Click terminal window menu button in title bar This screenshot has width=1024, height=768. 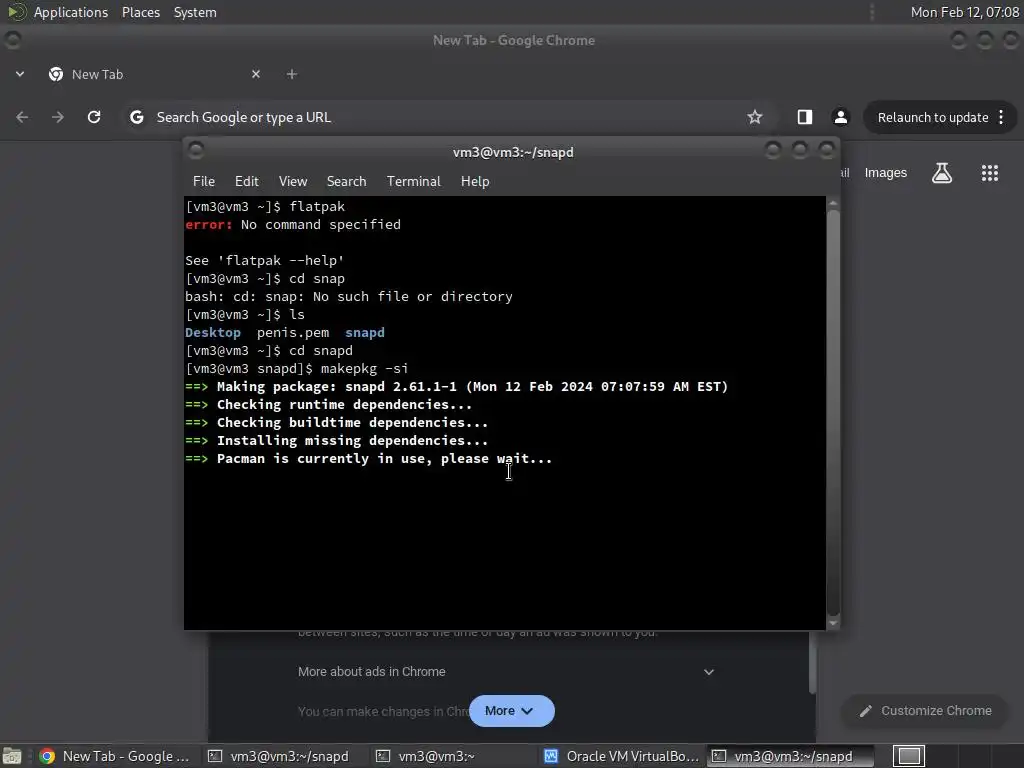click(x=196, y=151)
